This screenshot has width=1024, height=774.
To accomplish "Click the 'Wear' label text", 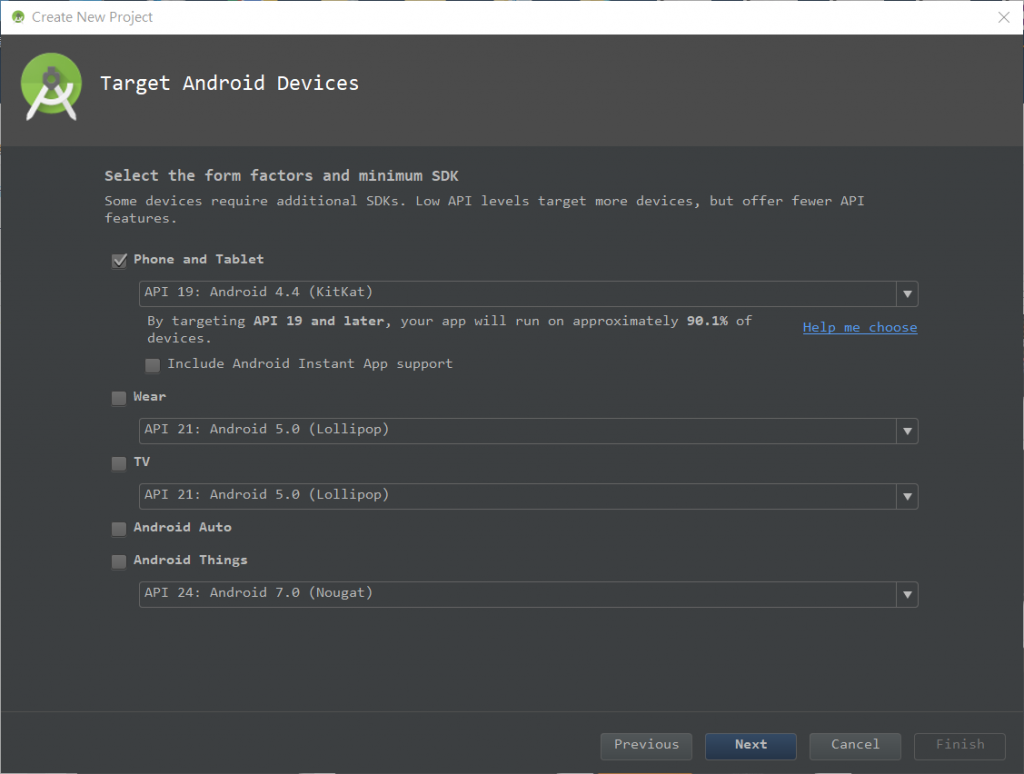I will (x=150, y=396).
